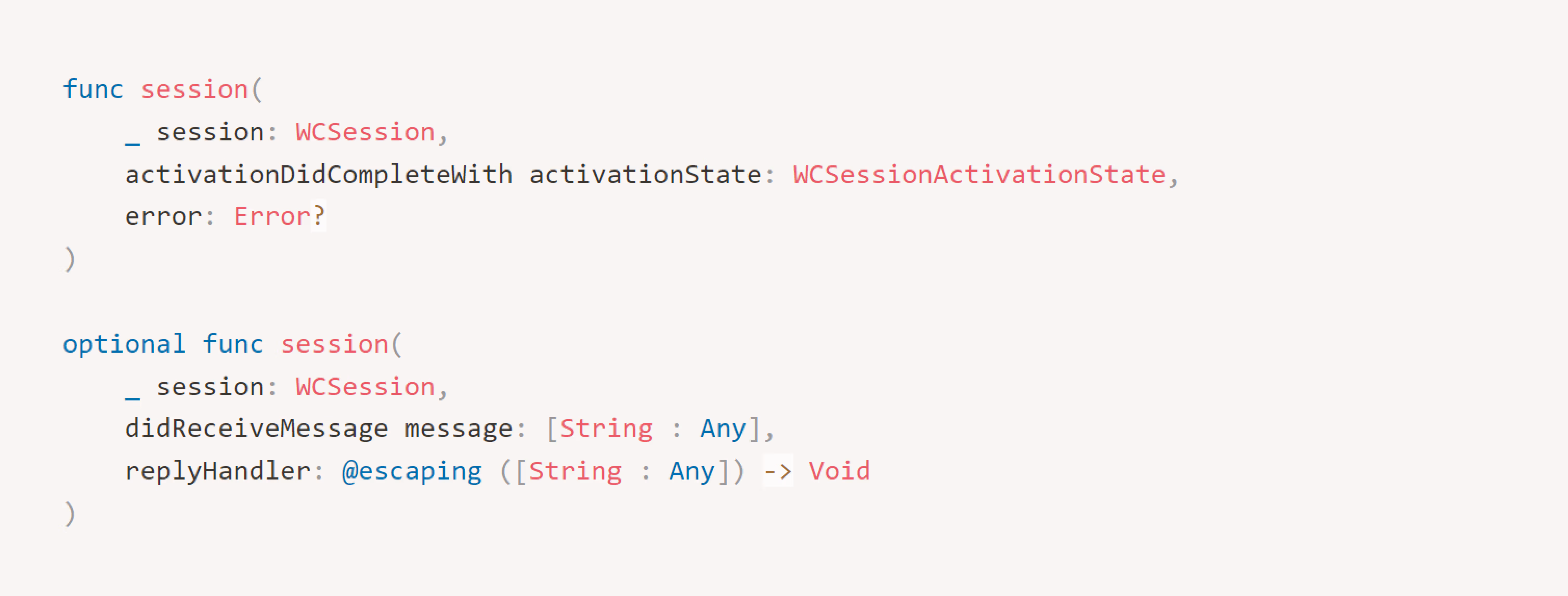Select the Void return type
This screenshot has width=1568, height=596.
coord(839,471)
